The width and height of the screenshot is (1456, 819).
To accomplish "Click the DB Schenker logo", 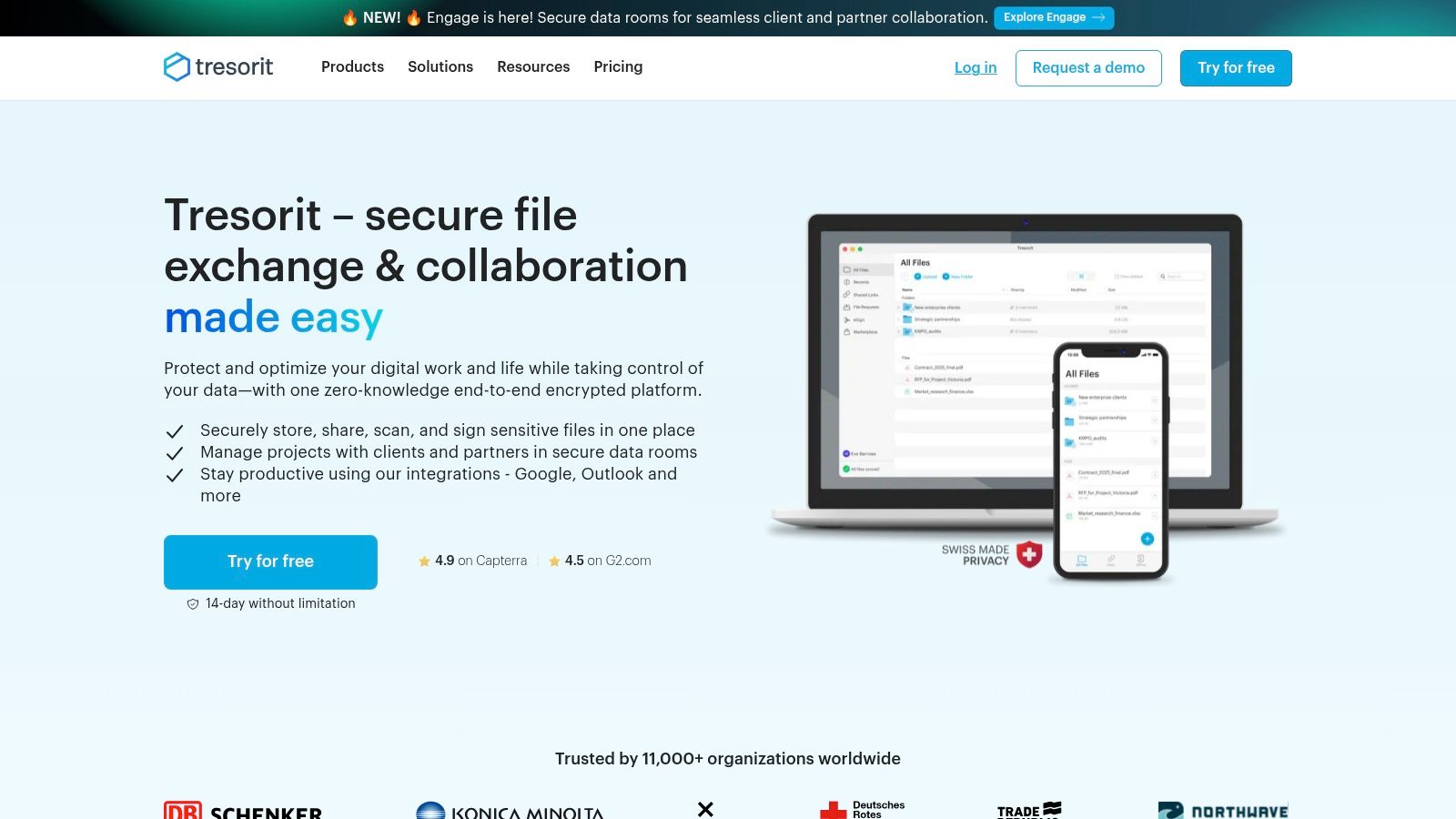I will pyautogui.click(x=243, y=810).
